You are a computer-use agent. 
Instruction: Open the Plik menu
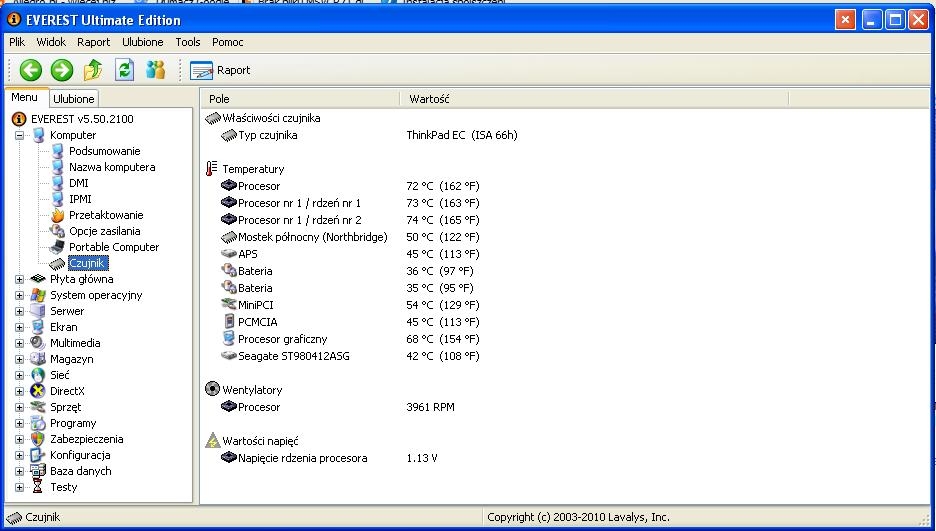pos(17,42)
